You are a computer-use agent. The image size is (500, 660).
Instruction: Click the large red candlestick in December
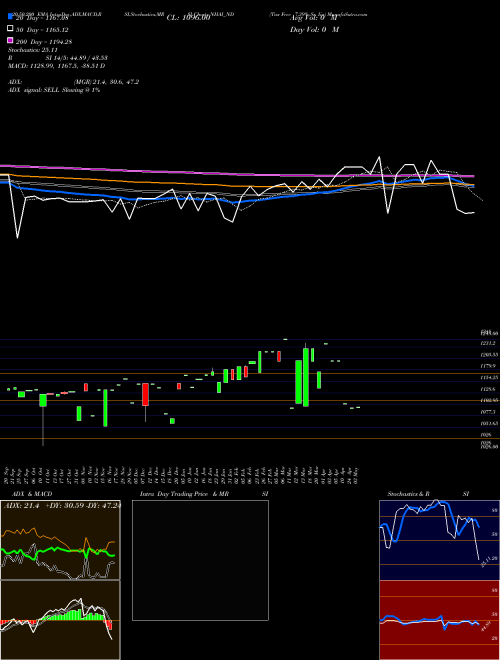point(146,394)
